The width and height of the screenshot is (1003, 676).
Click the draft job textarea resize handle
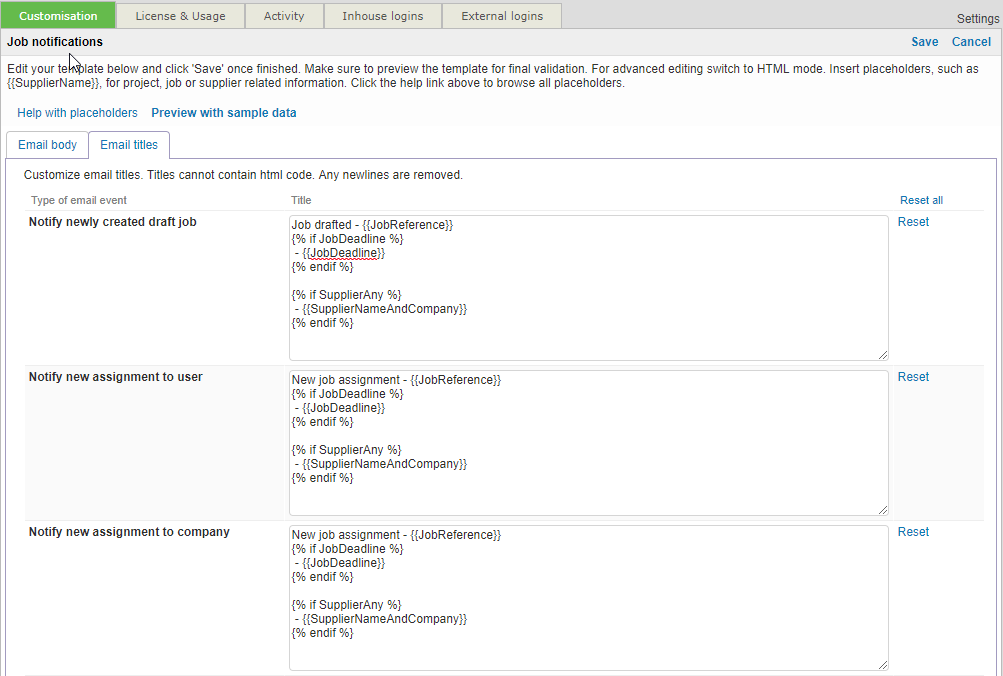883,355
